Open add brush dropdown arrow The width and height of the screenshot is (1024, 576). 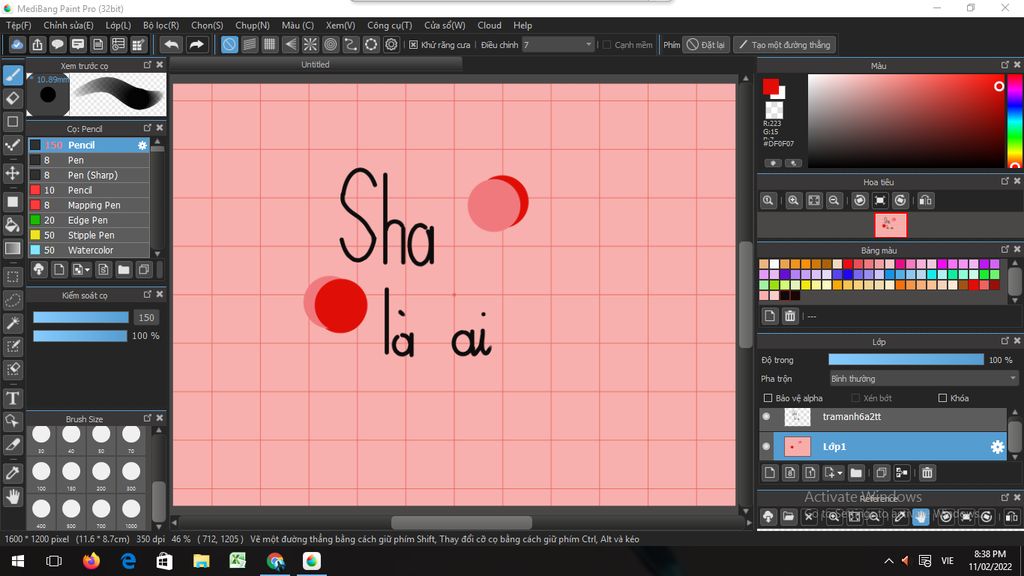pyautogui.click(x=87, y=270)
